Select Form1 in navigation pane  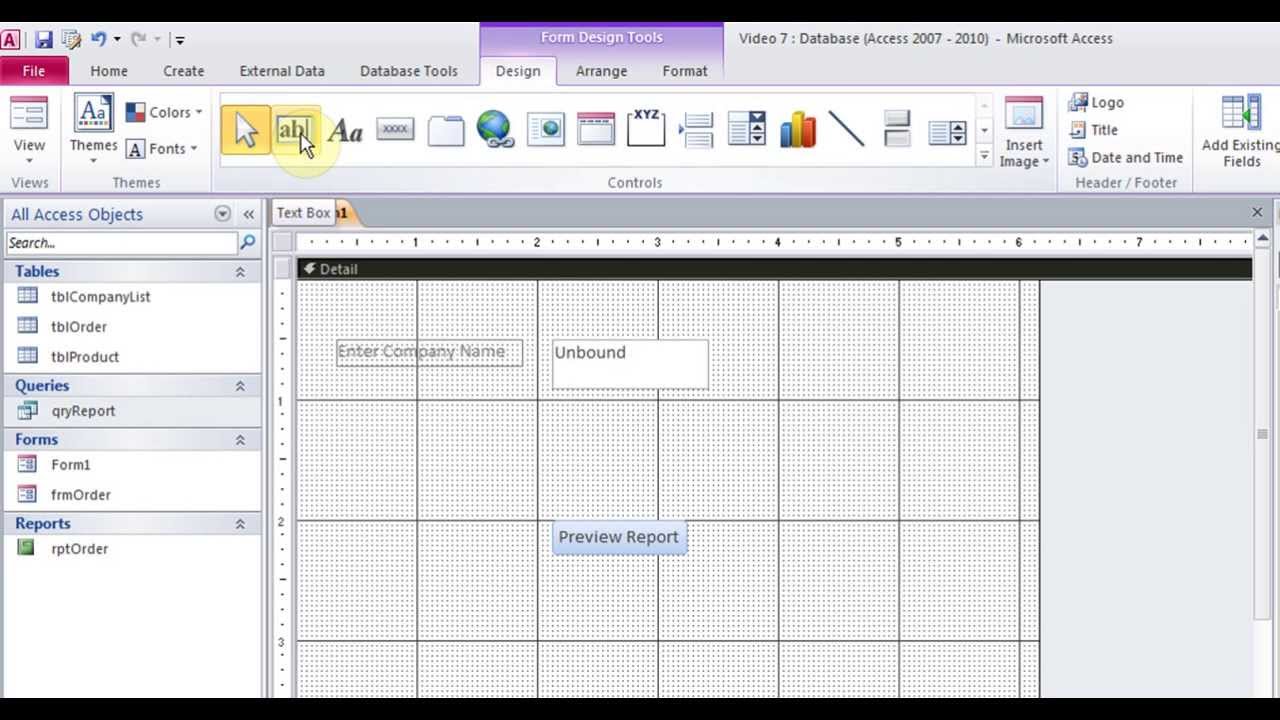click(x=71, y=465)
